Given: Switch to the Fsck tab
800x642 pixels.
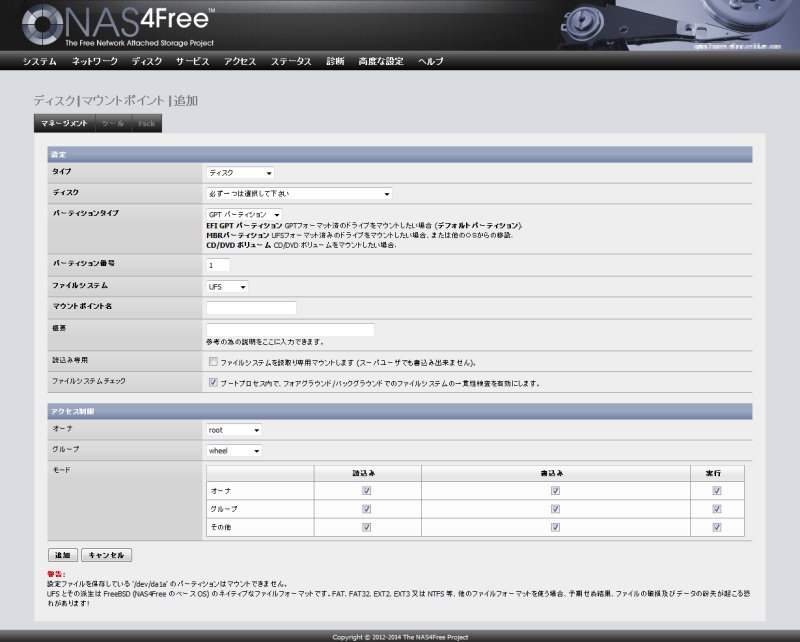Looking at the screenshot, I should pos(146,124).
